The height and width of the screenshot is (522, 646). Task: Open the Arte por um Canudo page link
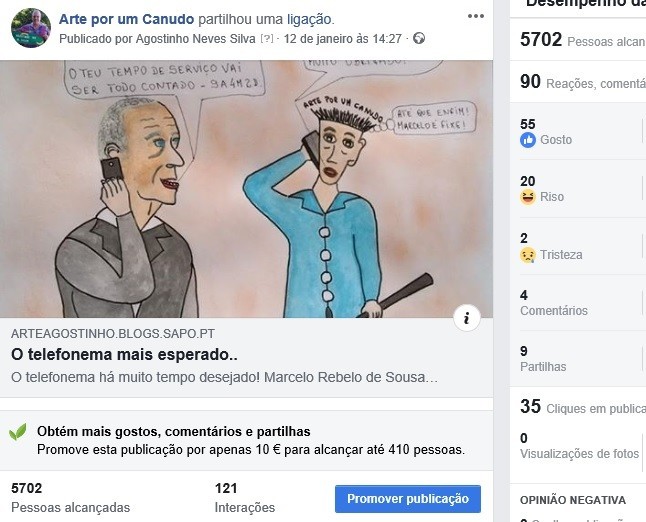(x=126, y=19)
